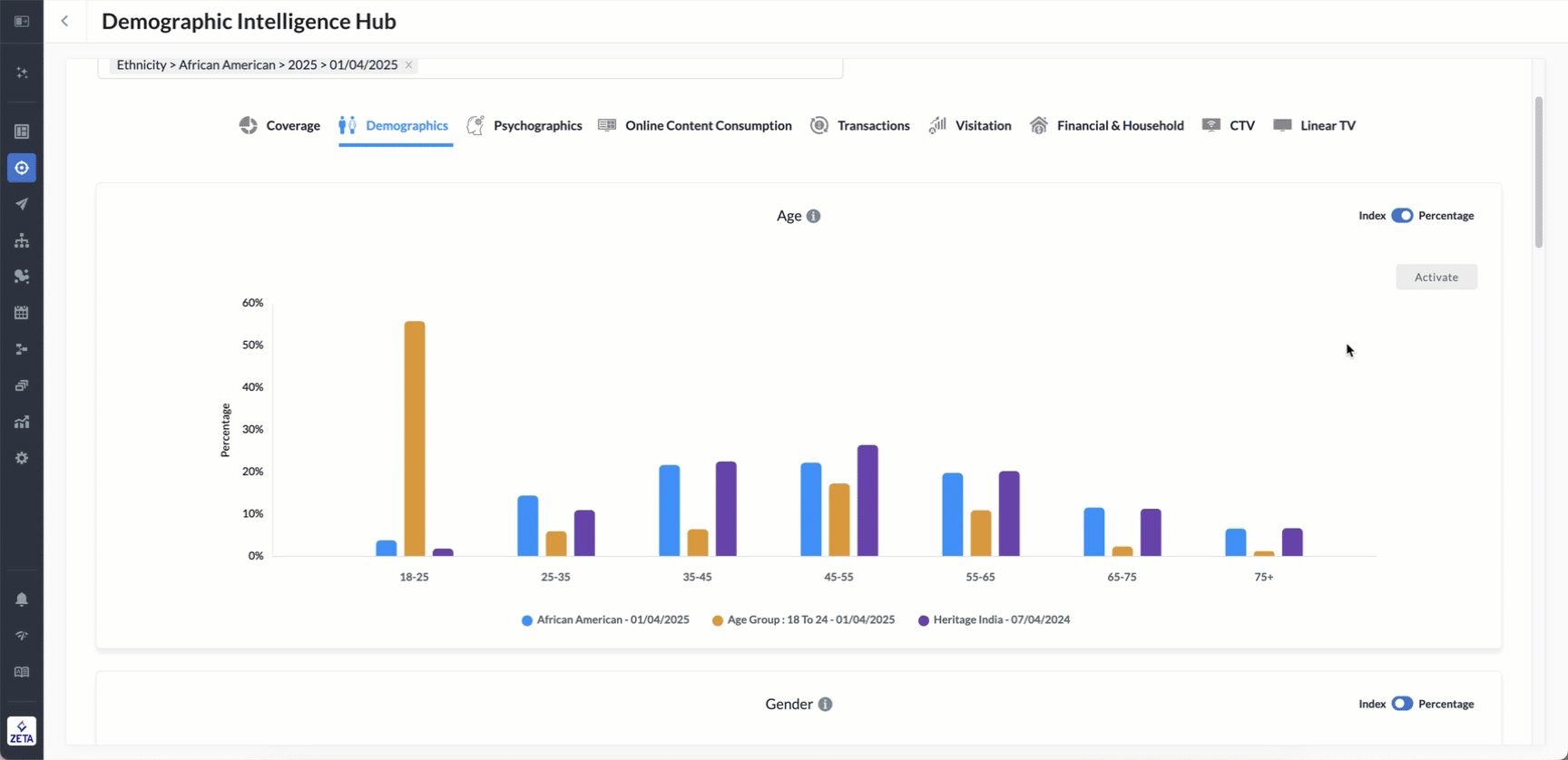Viewport: 1568px width, 760px height.
Task: Open the settings gear in left sidebar
Action: [x=22, y=458]
